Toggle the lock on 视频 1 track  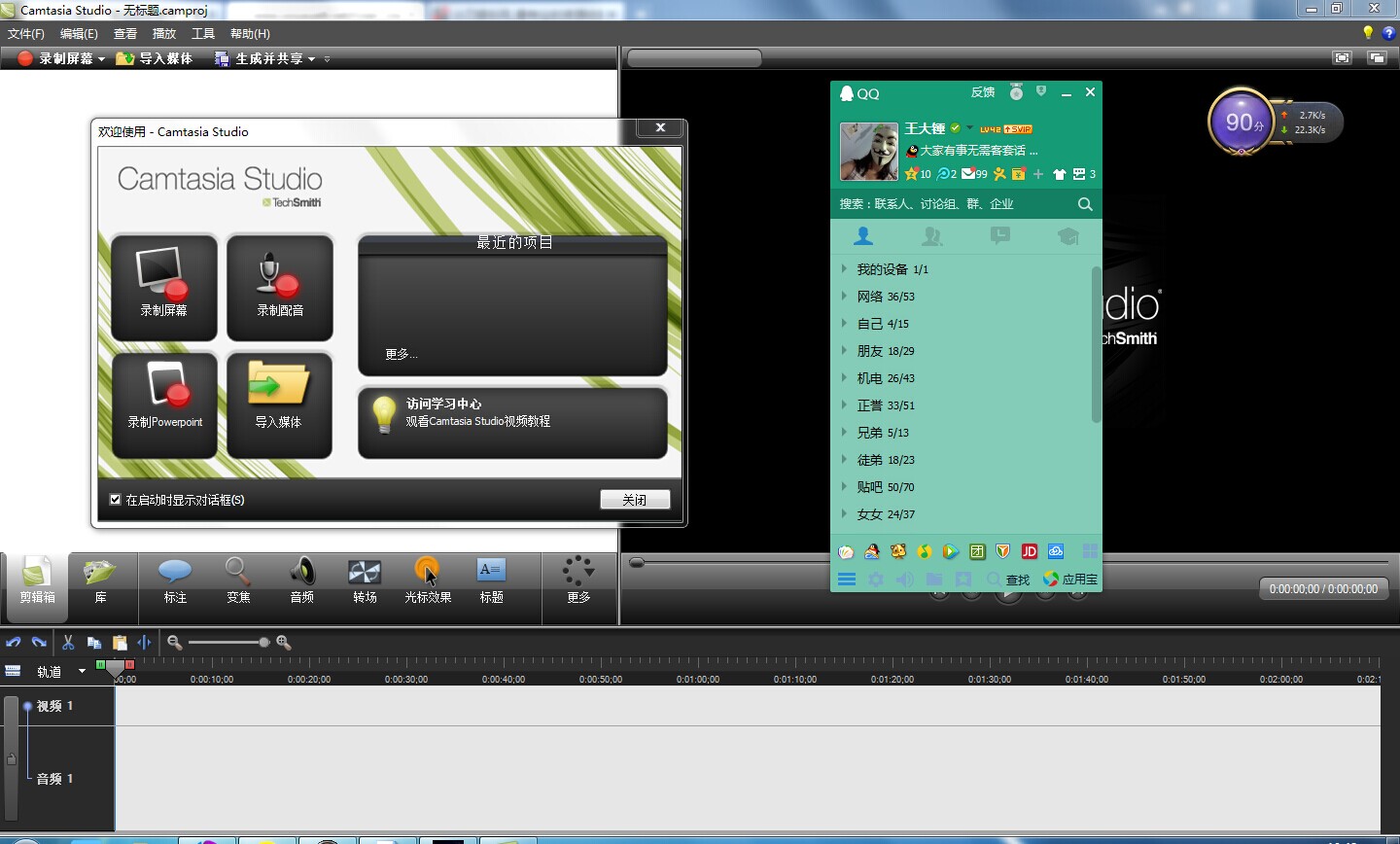pos(12,758)
